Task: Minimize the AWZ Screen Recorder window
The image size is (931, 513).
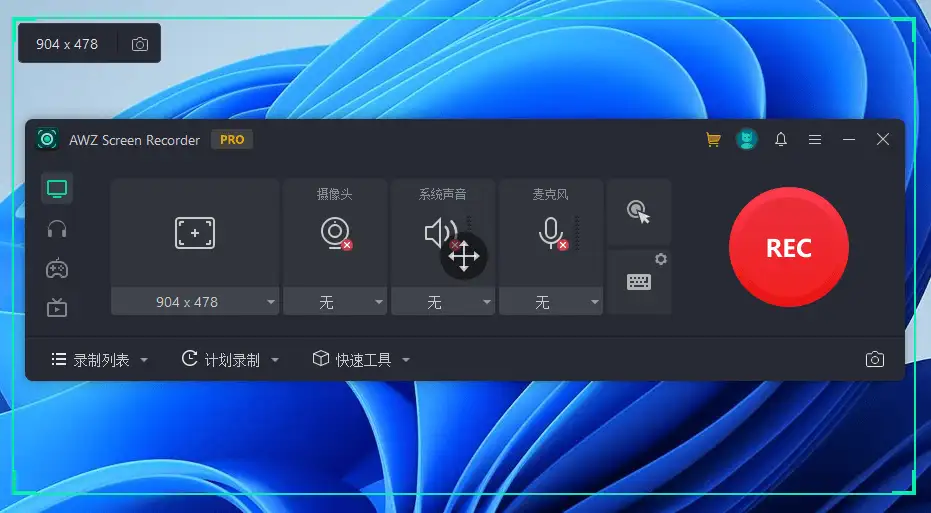Action: point(849,140)
